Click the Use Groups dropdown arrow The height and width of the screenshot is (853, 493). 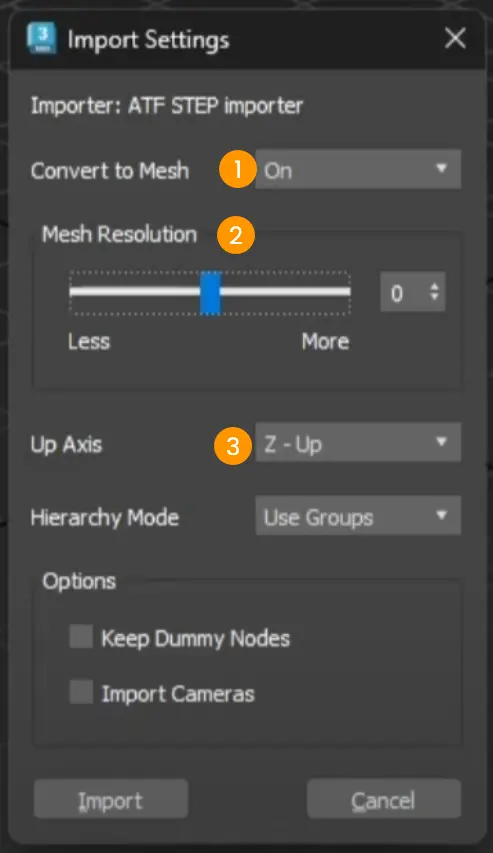(x=442, y=514)
